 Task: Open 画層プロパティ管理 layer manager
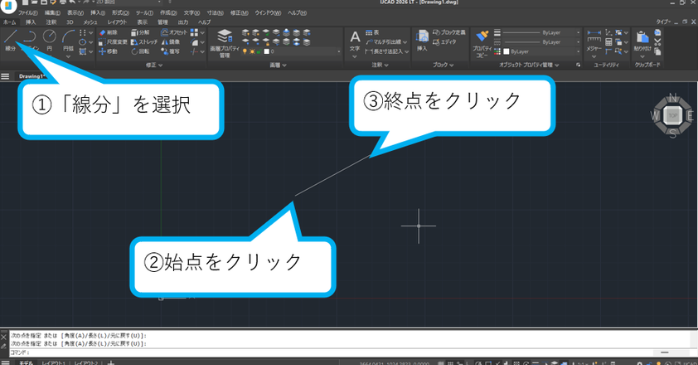tap(225, 43)
